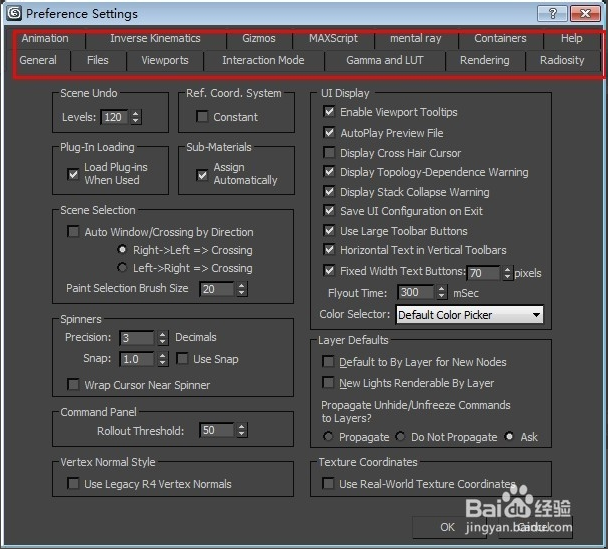This screenshot has height=549, width=608.
Task: Adjust the Scene Undo Levels spinner
Action: [x=135, y=117]
